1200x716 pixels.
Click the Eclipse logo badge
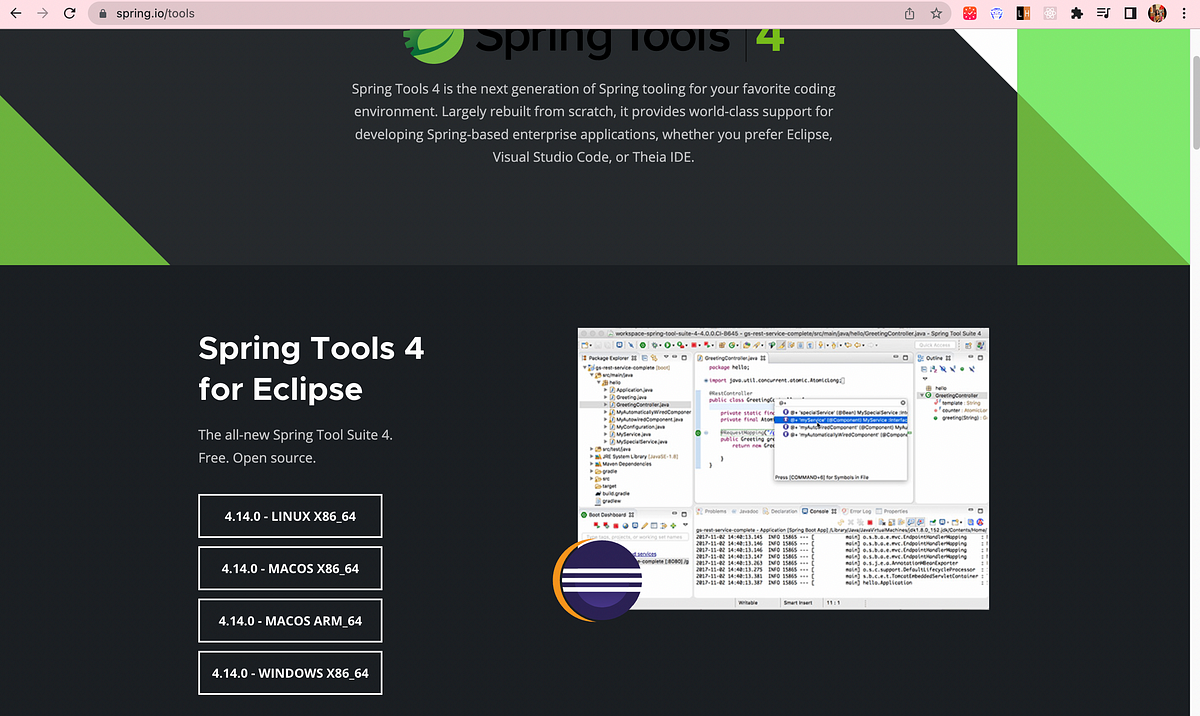click(598, 579)
